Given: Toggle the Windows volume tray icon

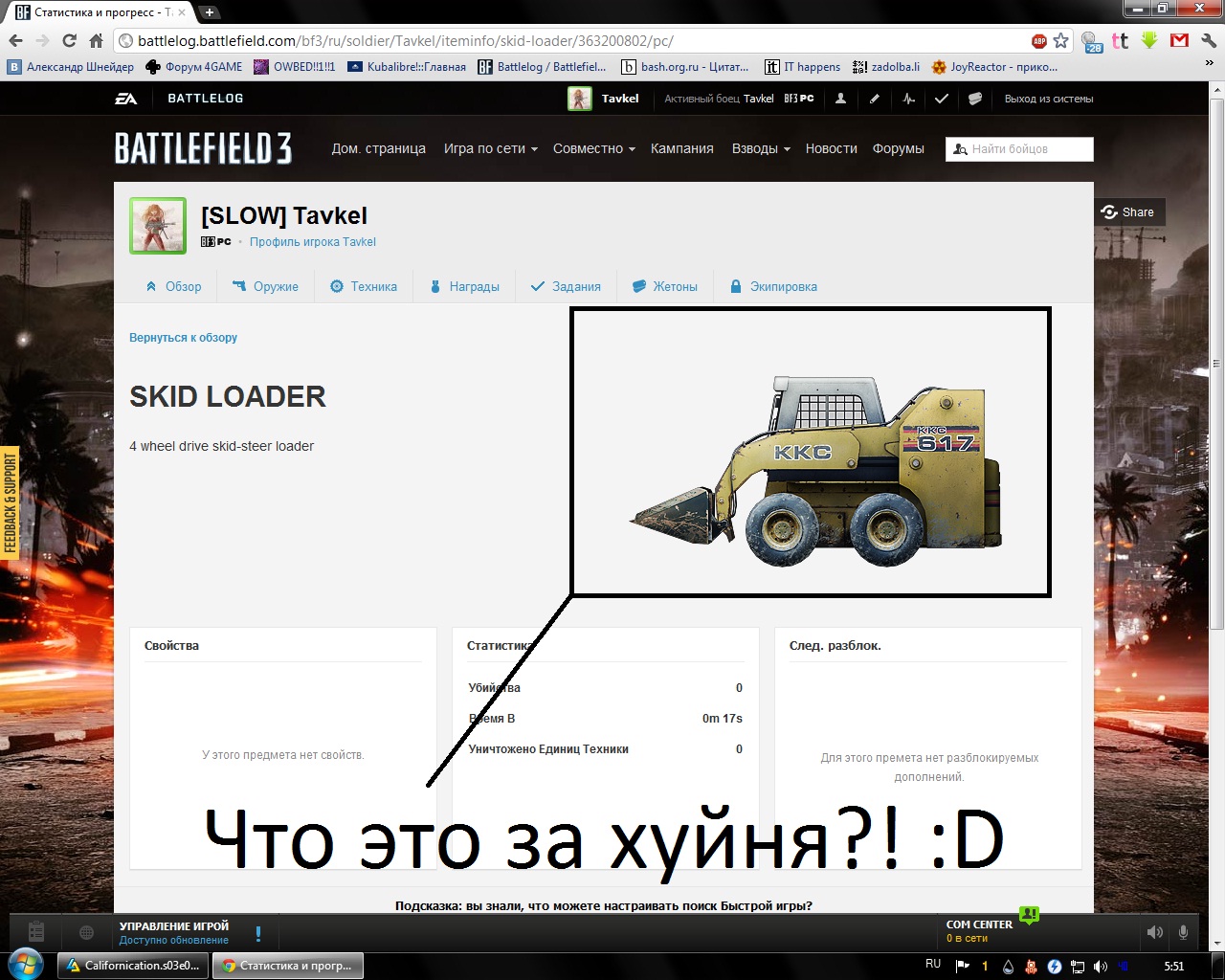Looking at the screenshot, I should tap(1100, 966).
